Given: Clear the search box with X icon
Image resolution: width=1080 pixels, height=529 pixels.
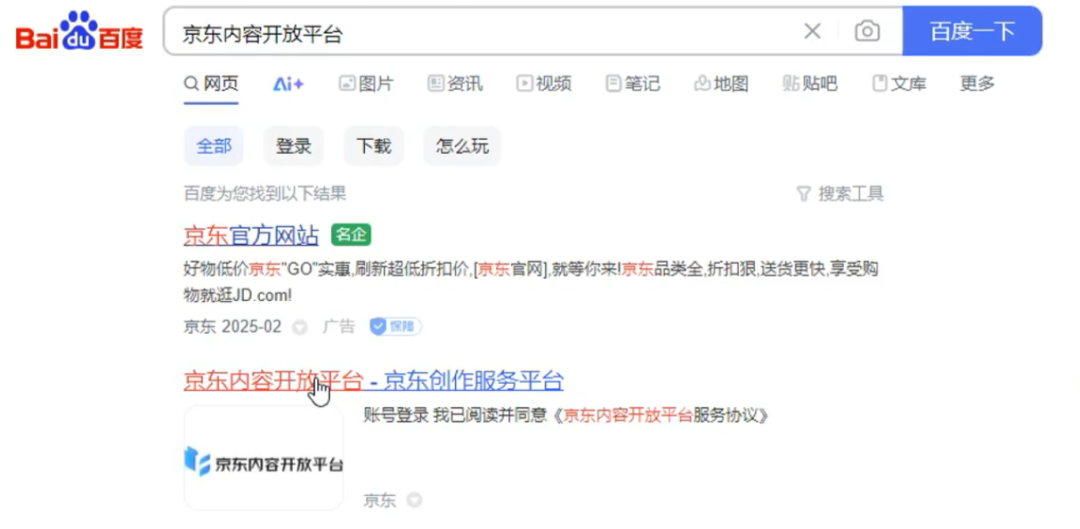Looking at the screenshot, I should (x=813, y=31).
